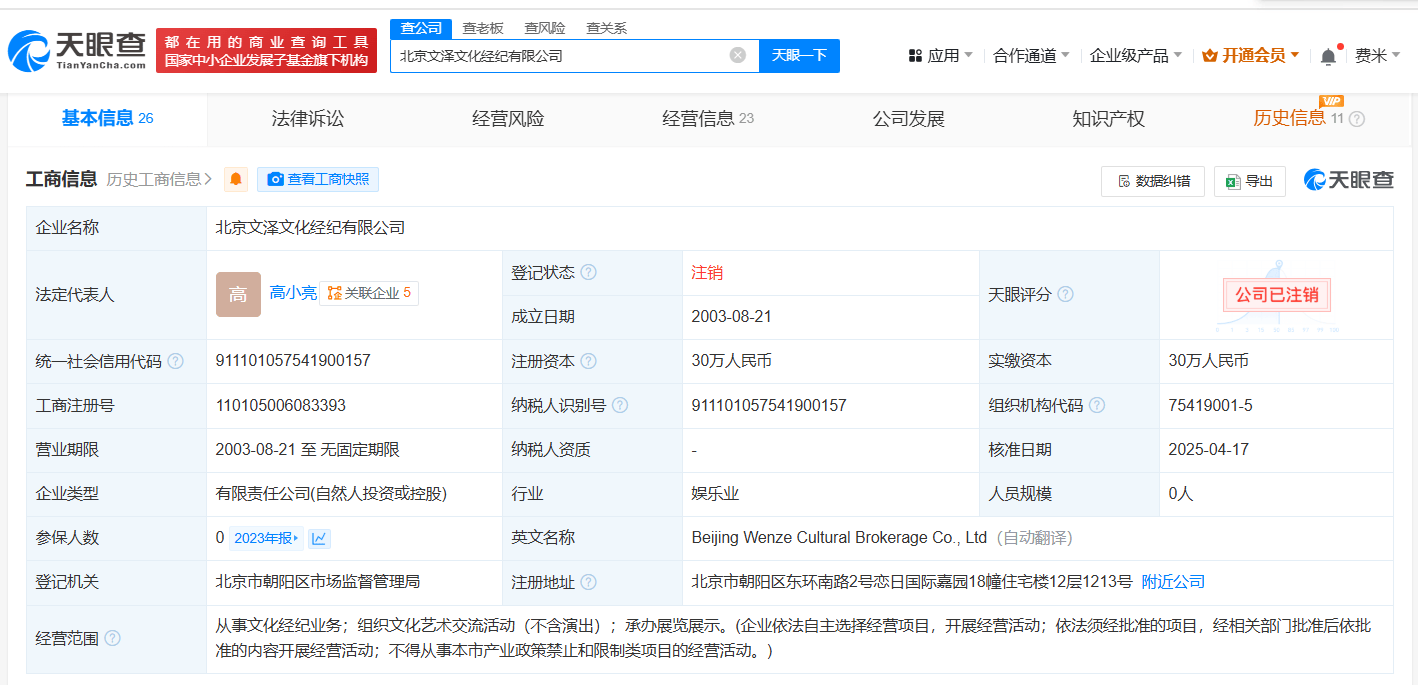Click the help icon next to 组织机构代码
The image size is (1418, 685).
point(1097,405)
